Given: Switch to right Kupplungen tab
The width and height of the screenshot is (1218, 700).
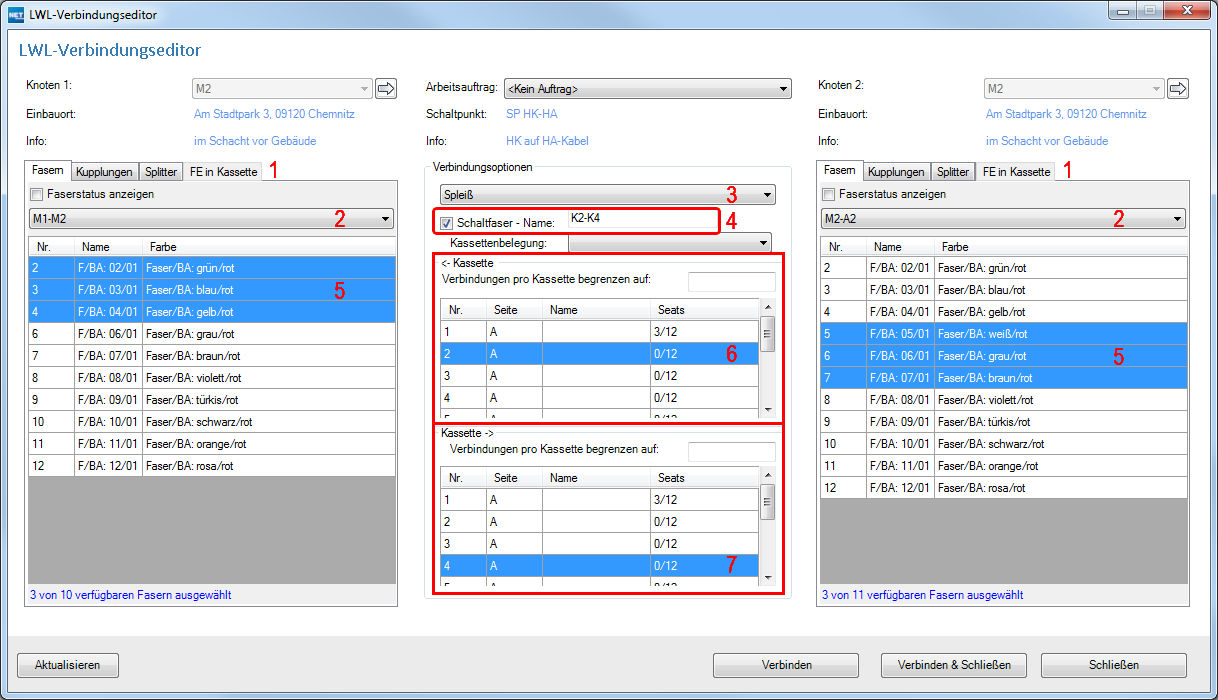Looking at the screenshot, I should click(896, 172).
